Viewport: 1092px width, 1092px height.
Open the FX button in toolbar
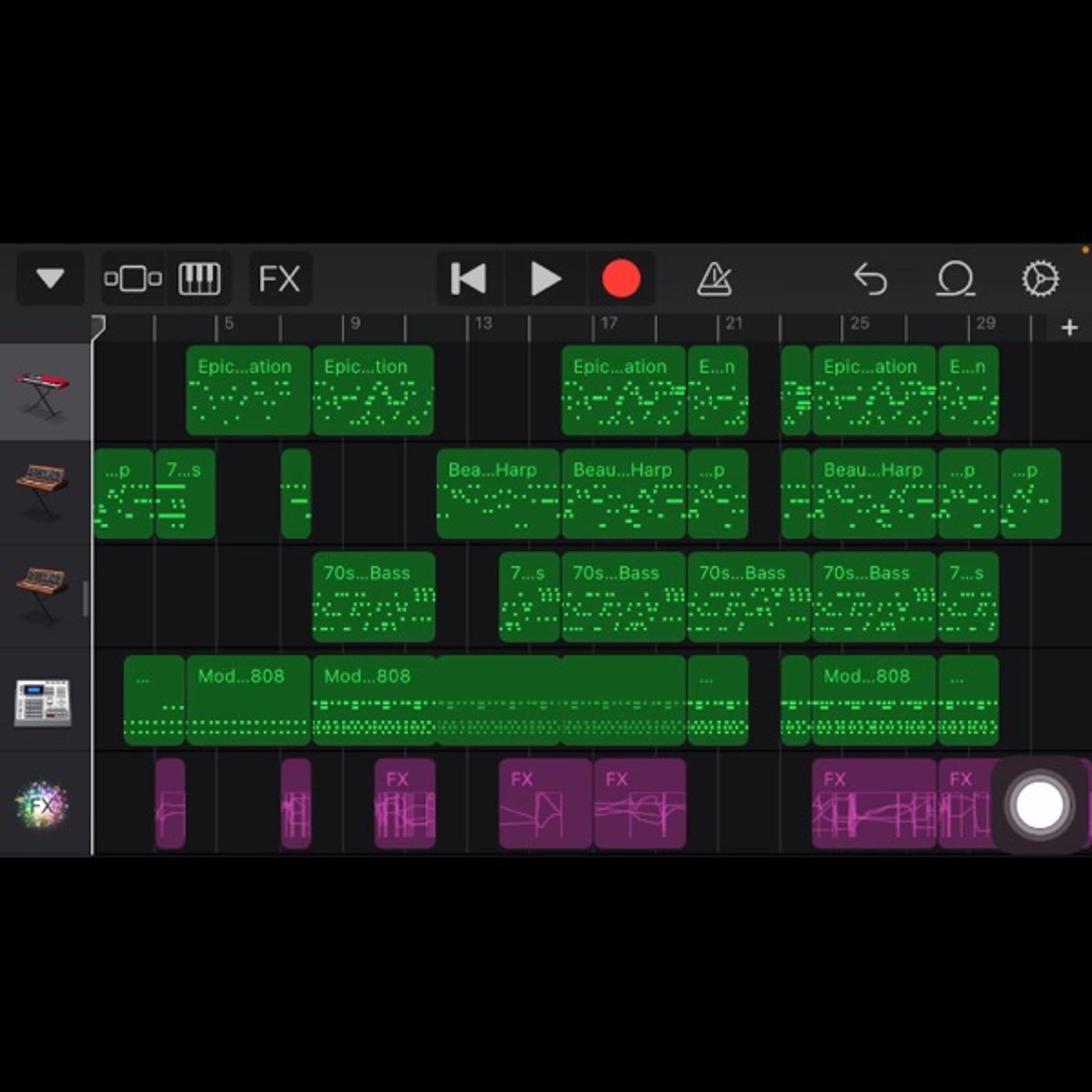tap(280, 278)
